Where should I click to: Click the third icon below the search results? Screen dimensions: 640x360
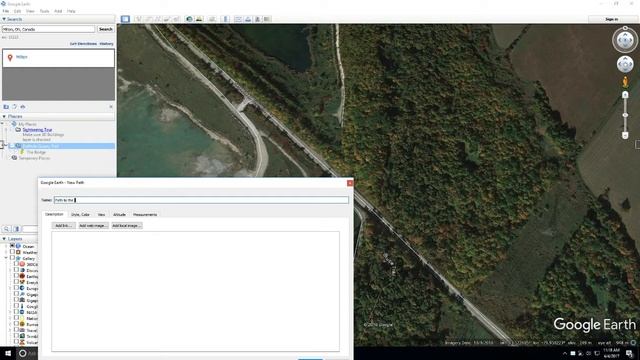pyautogui.click(x=23, y=107)
